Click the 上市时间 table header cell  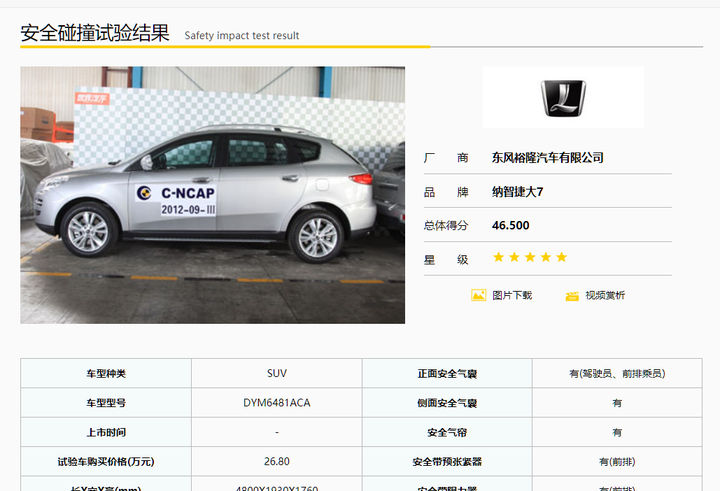tap(106, 432)
